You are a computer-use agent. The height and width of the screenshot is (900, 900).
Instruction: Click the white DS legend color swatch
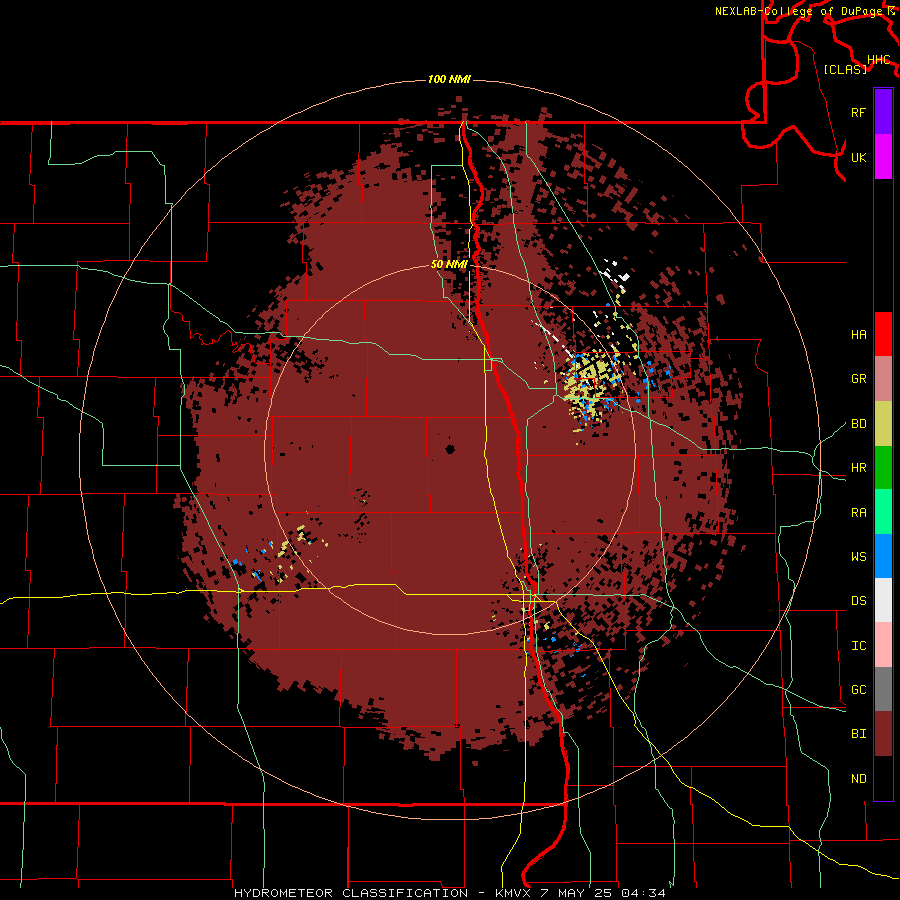883,600
